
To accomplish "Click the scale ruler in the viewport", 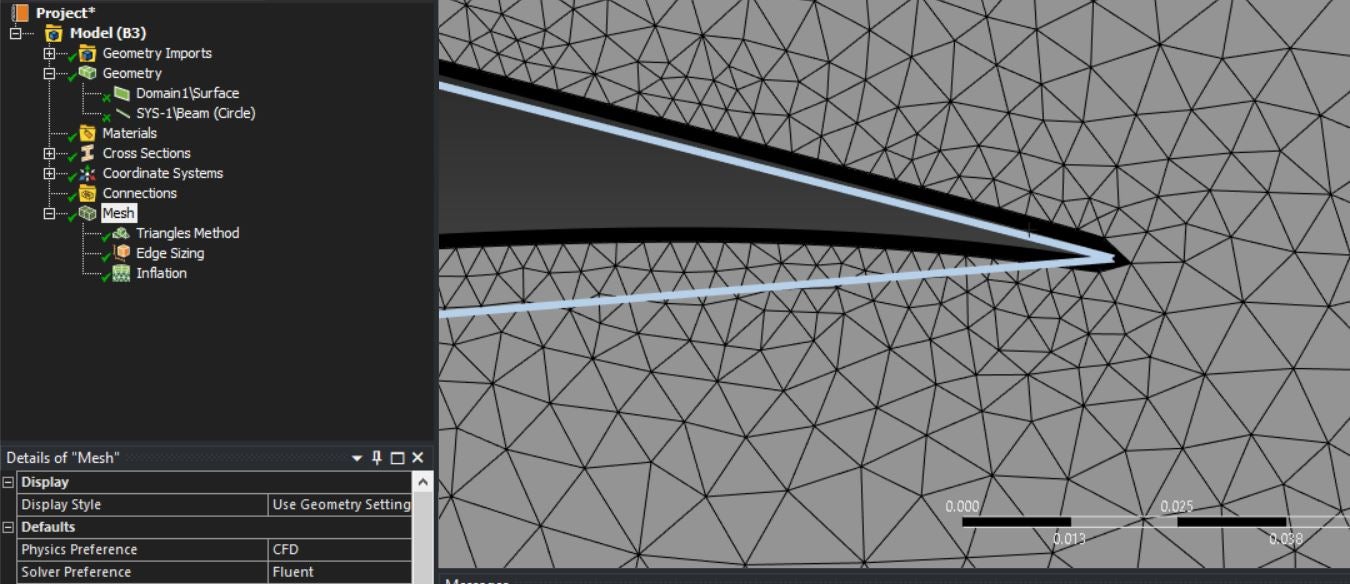I will pyautogui.click(x=1154, y=522).
